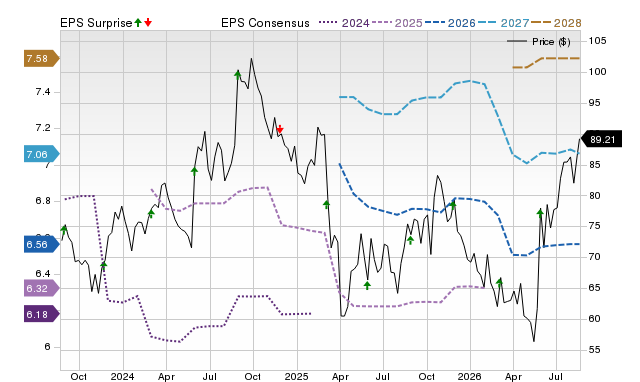Click the 2025 dashed lavender legend entry
Screen dimensions: 640x382
pyautogui.click(x=397, y=23)
